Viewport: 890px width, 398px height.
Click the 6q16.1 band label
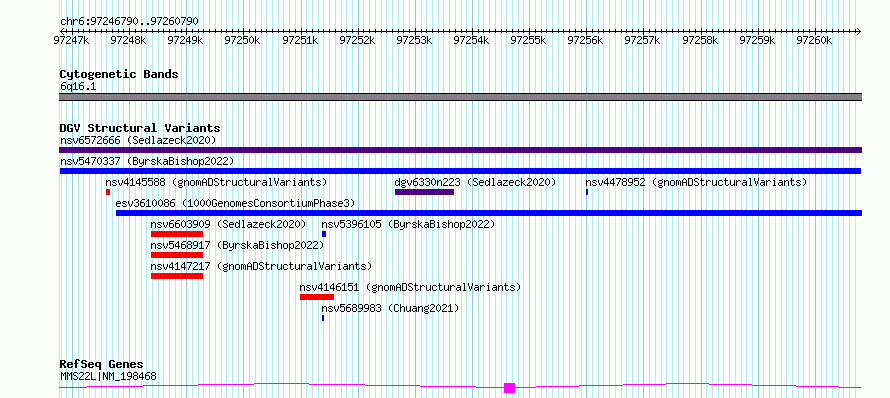pyautogui.click(x=78, y=86)
